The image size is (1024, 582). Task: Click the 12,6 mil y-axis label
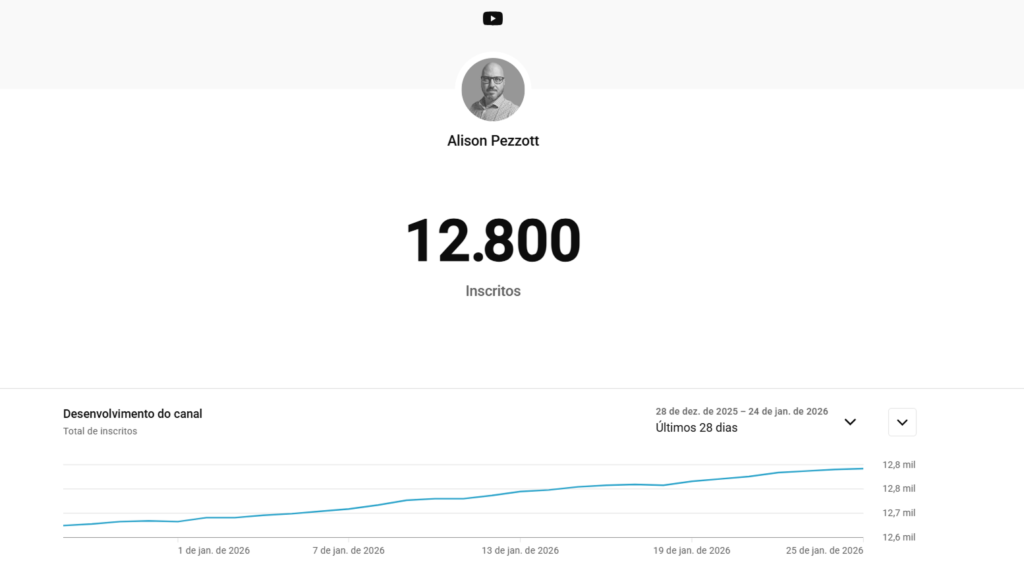tap(898, 538)
